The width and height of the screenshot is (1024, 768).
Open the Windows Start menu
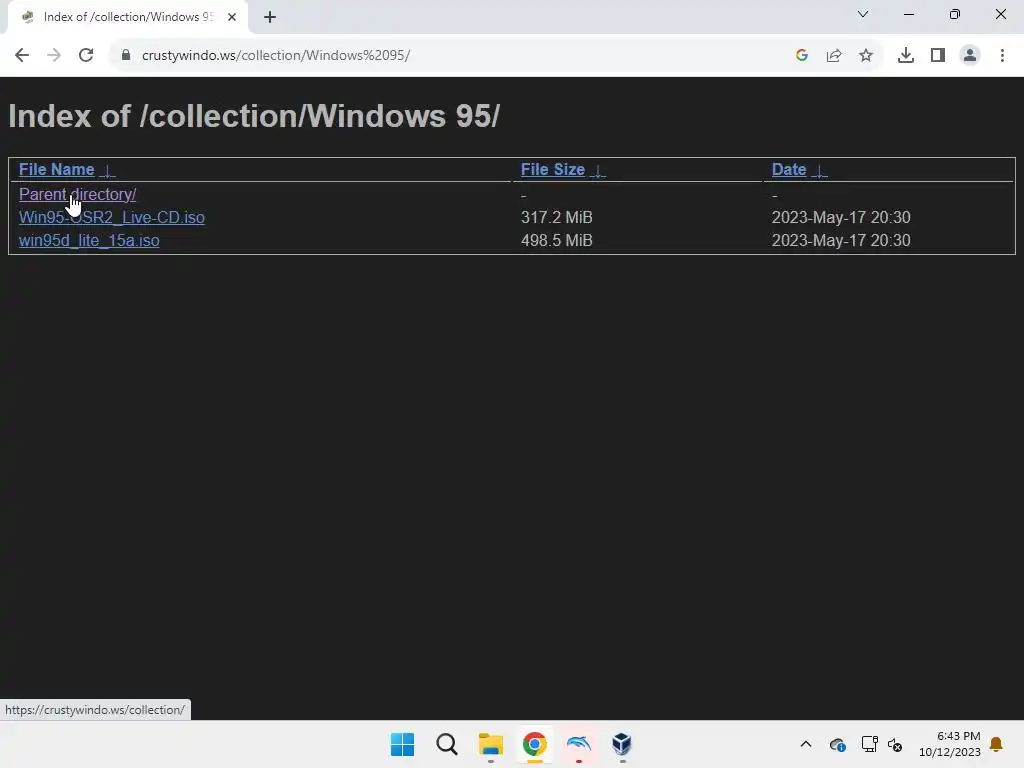(402, 744)
